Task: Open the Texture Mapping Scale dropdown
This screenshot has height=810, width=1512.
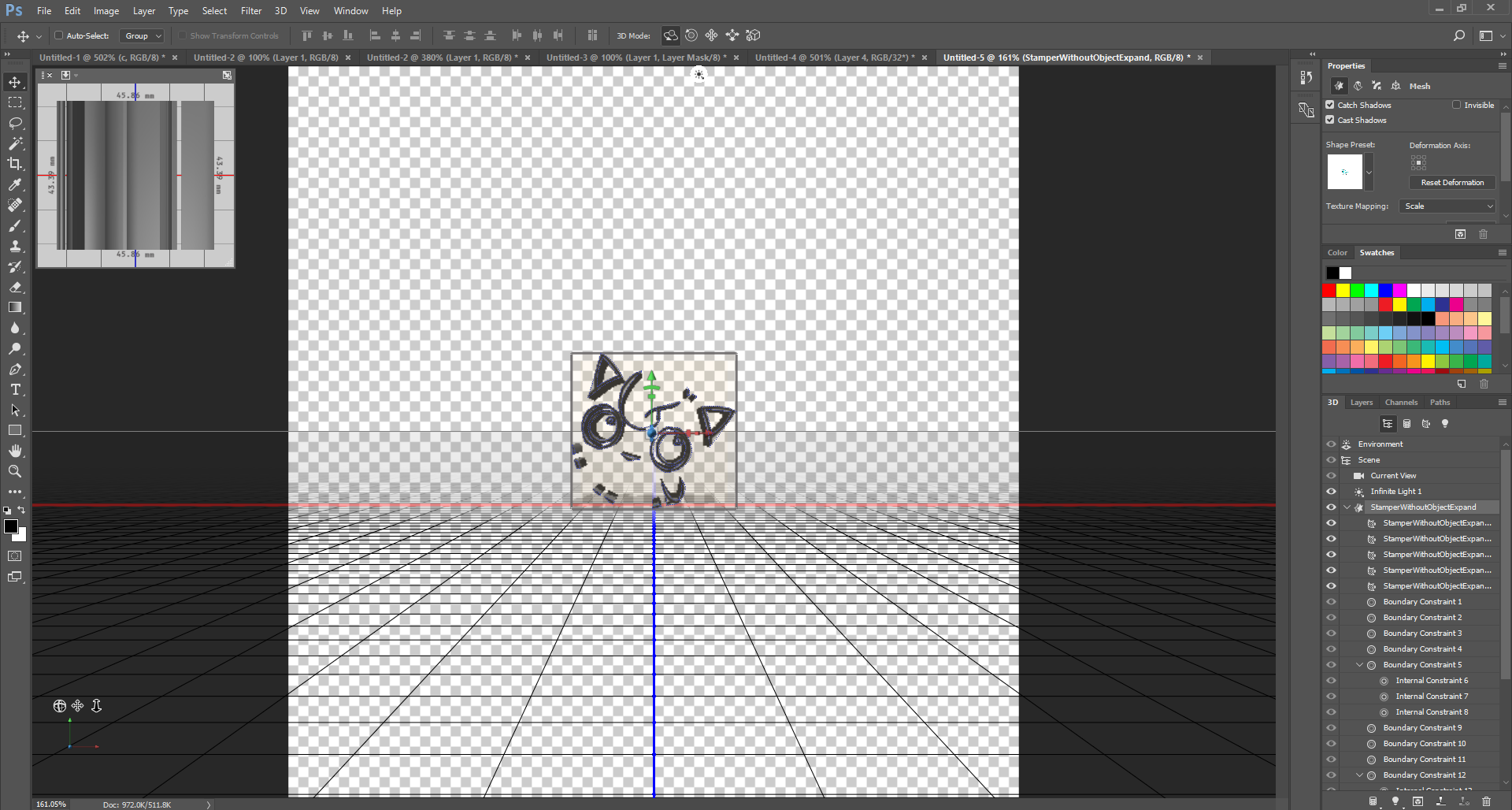Action: coord(1447,206)
